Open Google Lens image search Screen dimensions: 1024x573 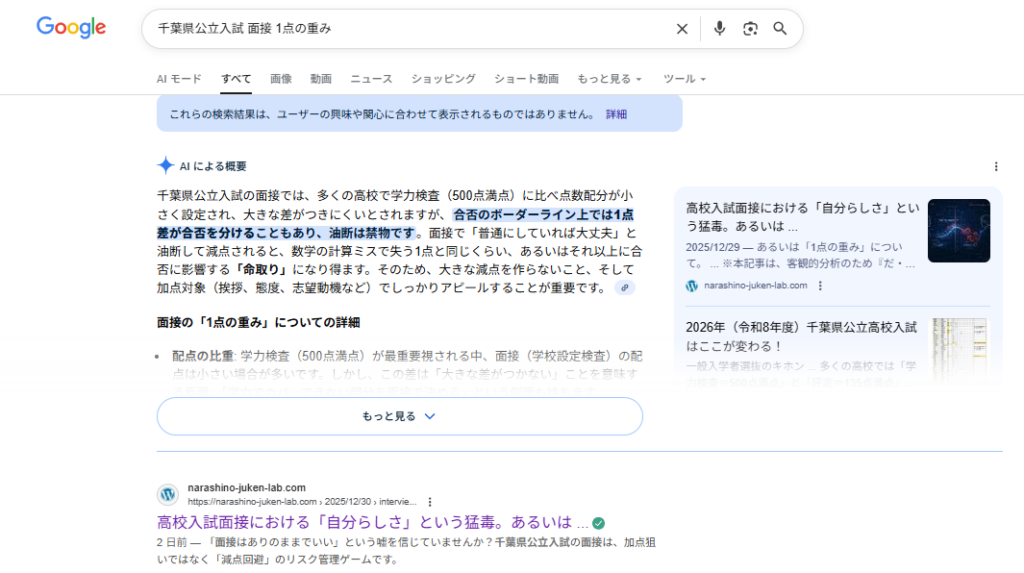click(750, 29)
